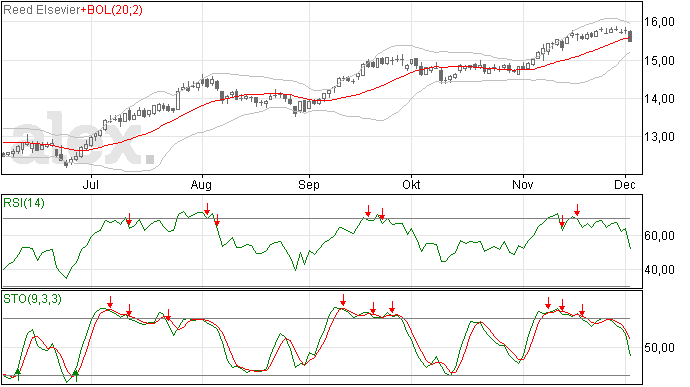Click the 'Dec' month label

pyautogui.click(x=625, y=184)
